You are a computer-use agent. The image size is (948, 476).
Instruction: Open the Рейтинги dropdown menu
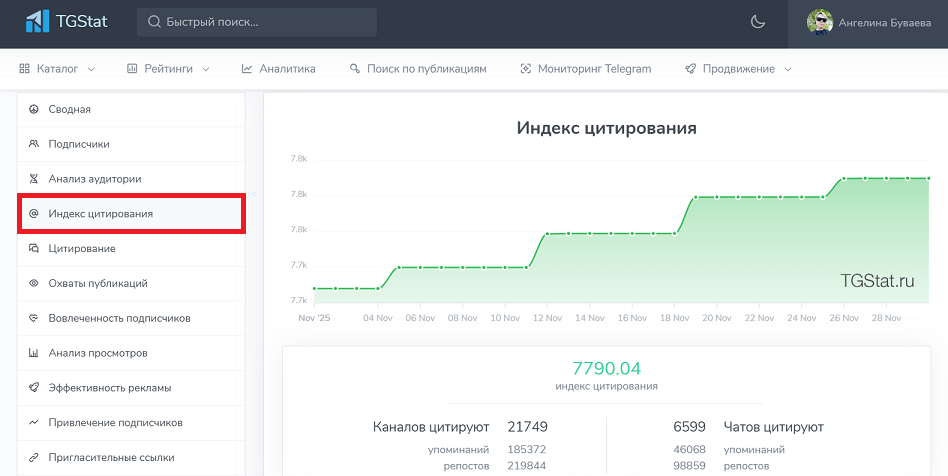coord(168,69)
